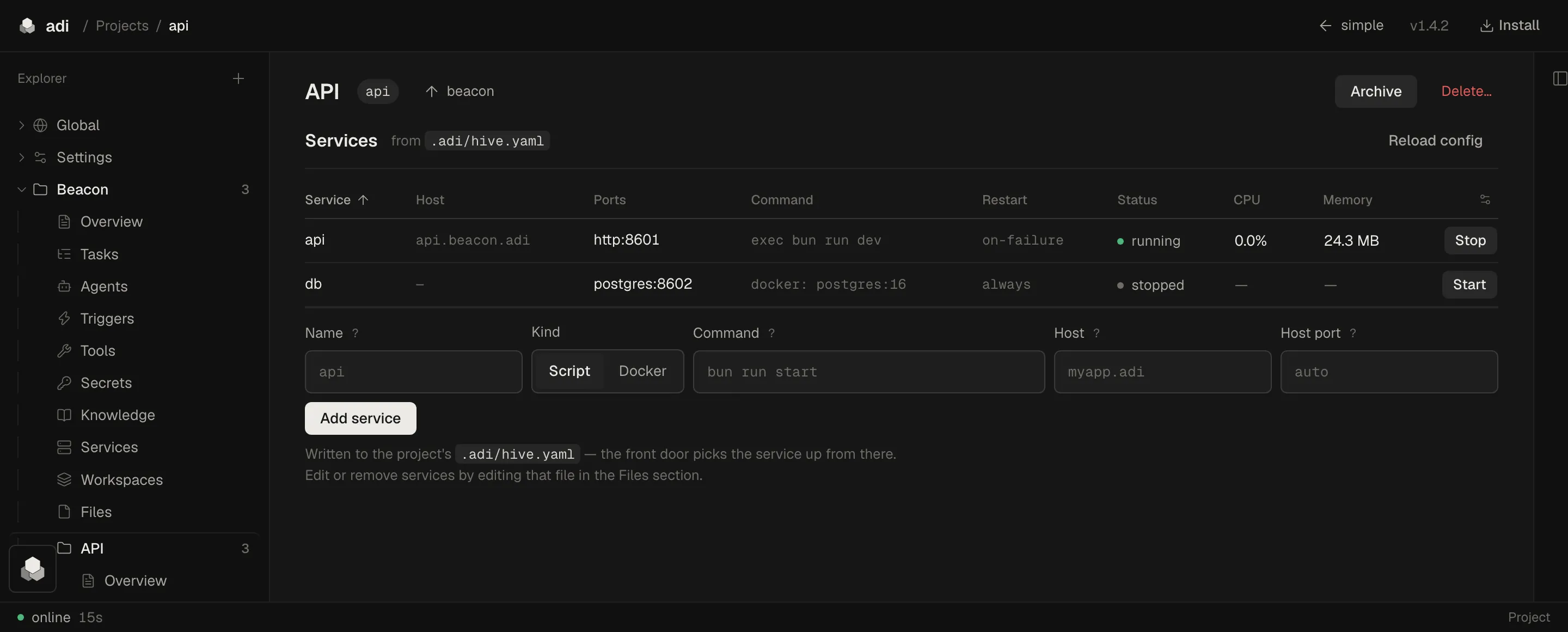Expand the Global tree node
Image resolution: width=1568 pixels, height=632 pixels.
click(x=21, y=125)
